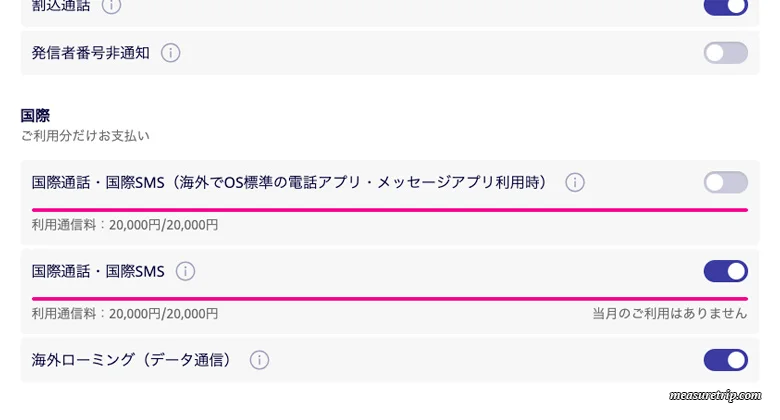The height and width of the screenshot is (420, 780).
Task: Disable the second 国際通話・国際SMS switch
Action: pyautogui.click(x=726, y=271)
